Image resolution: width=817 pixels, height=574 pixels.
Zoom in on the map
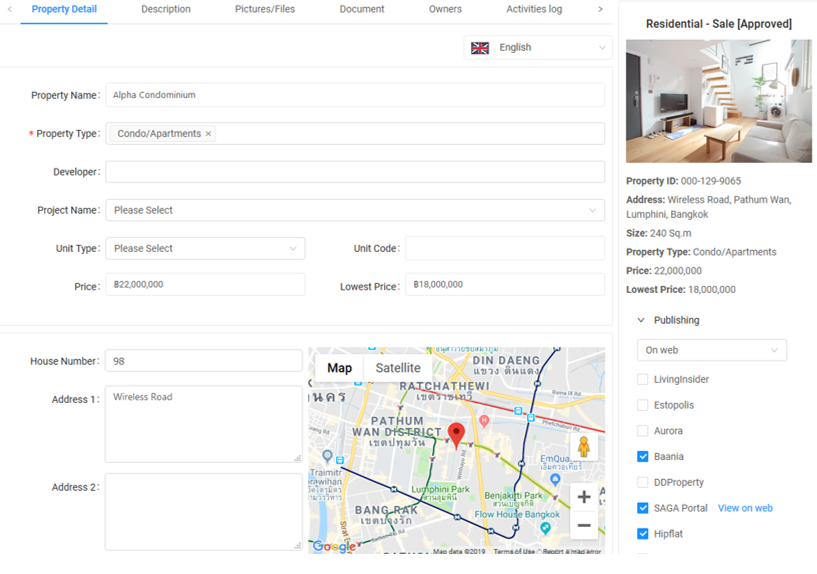pos(584,497)
